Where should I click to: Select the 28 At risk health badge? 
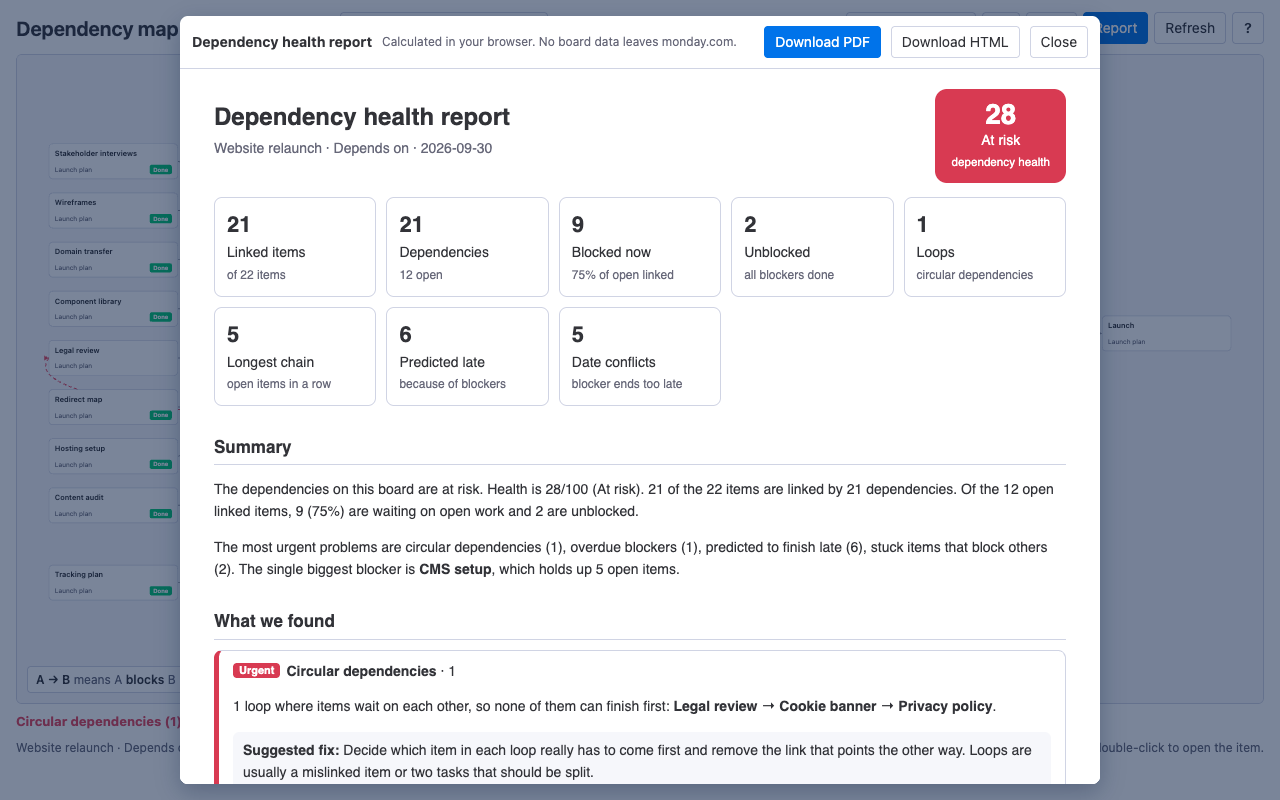1000,136
